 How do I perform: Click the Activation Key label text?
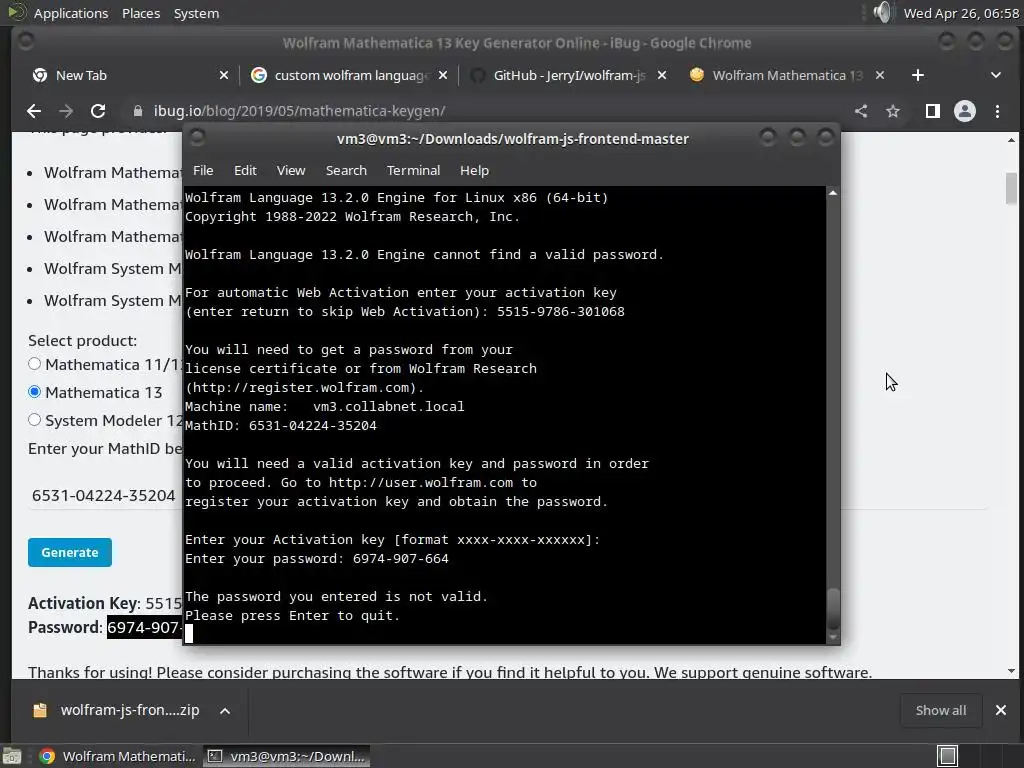click(84, 603)
